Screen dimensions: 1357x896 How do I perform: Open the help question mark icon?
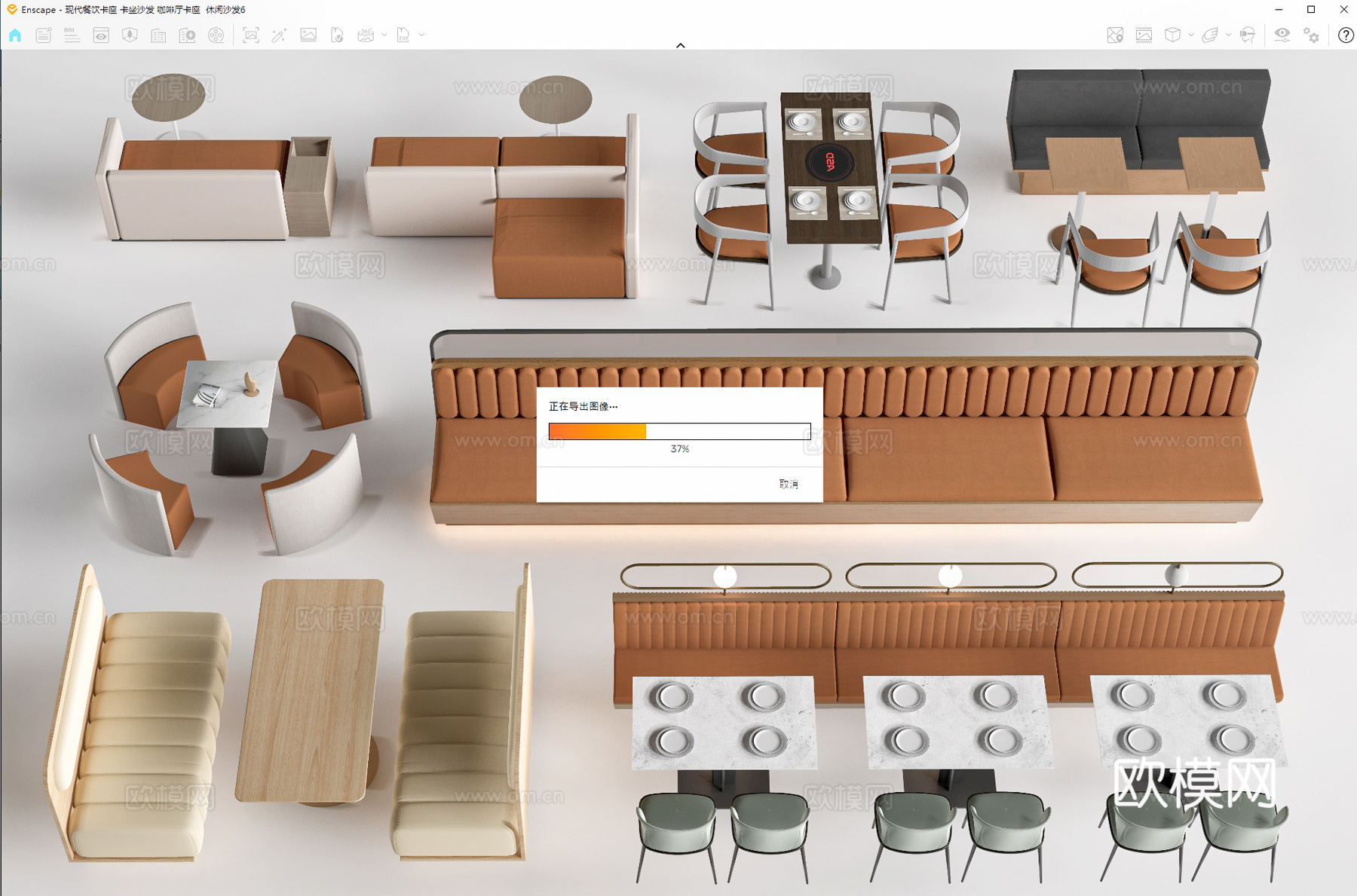[x=1346, y=35]
